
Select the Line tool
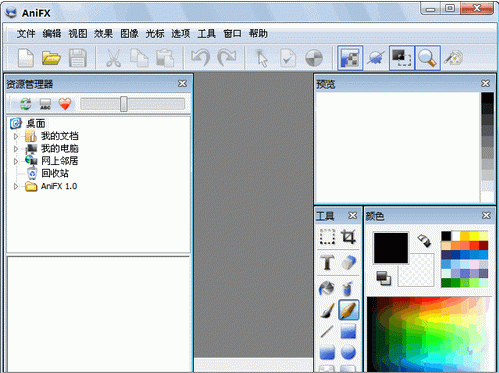pos(327,331)
